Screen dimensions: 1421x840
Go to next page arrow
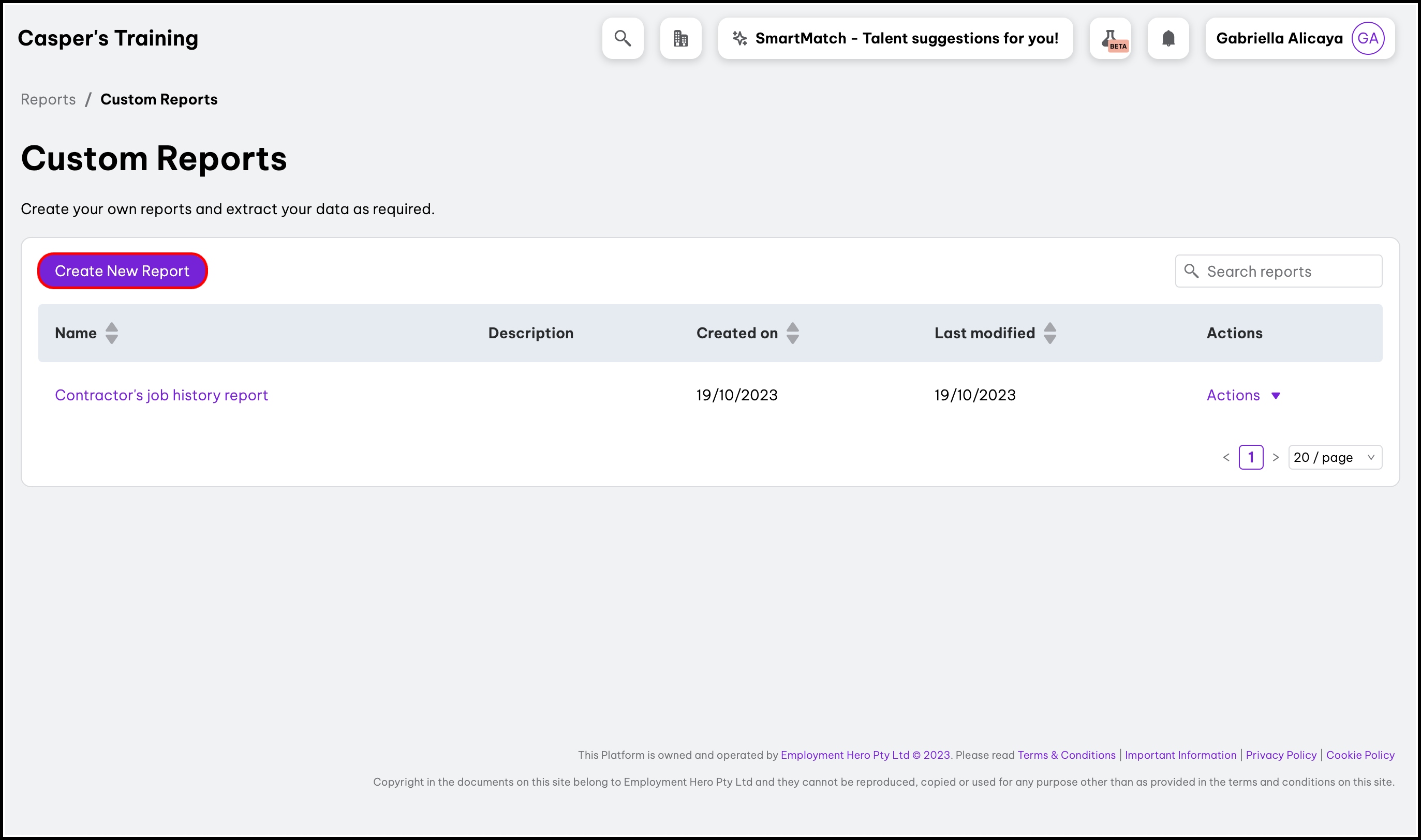[x=1276, y=457]
